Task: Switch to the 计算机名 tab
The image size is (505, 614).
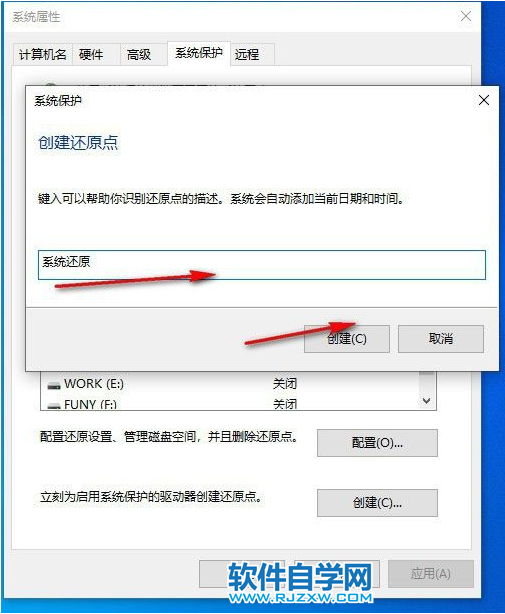Action: tap(43, 54)
